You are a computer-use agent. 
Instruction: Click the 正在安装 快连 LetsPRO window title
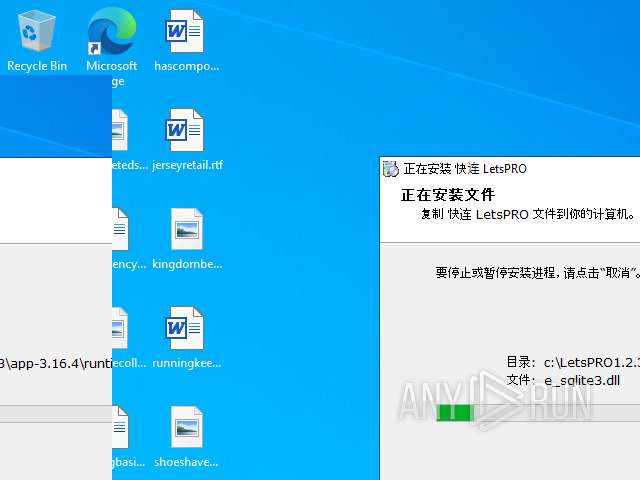[x=465, y=169]
